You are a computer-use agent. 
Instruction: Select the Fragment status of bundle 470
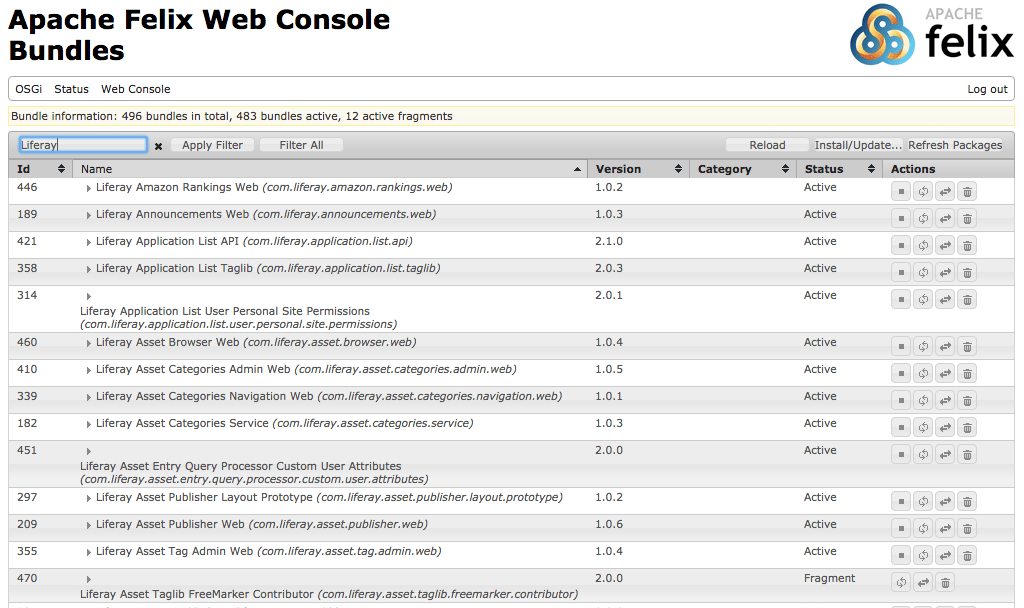click(829, 579)
